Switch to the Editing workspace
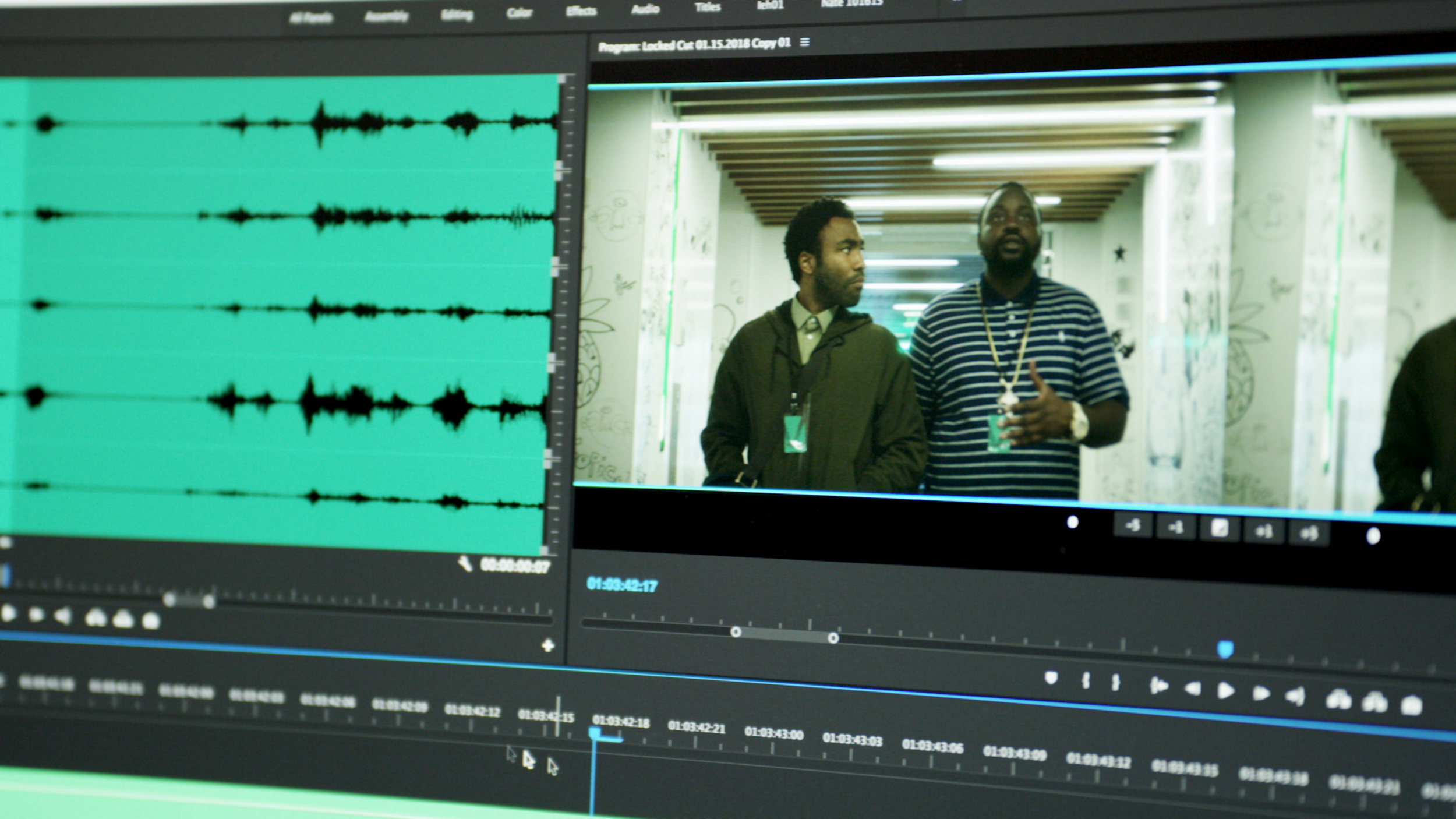1456x819 pixels. click(457, 15)
